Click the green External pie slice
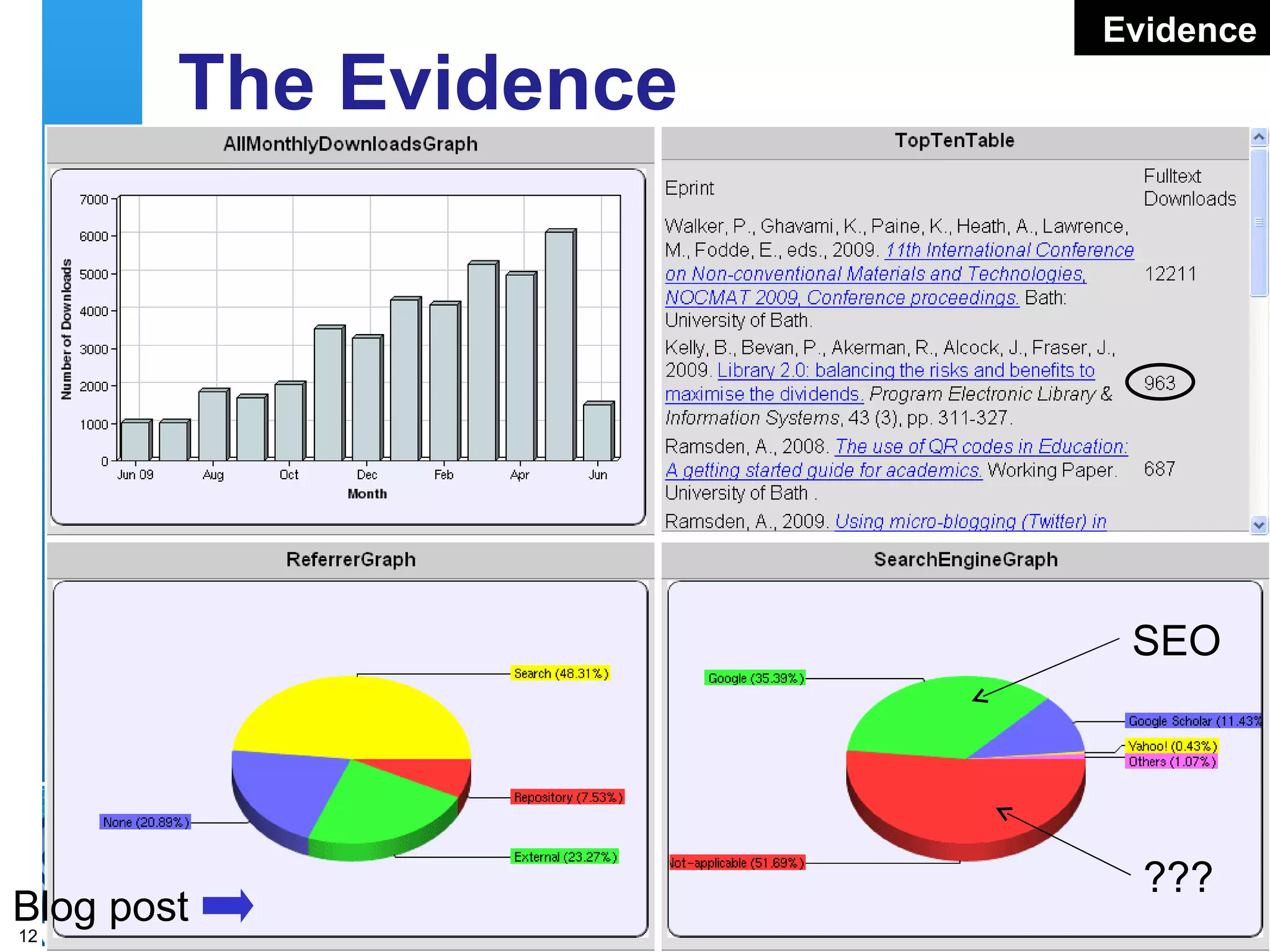Image resolution: width=1270 pixels, height=952 pixels. [x=378, y=809]
